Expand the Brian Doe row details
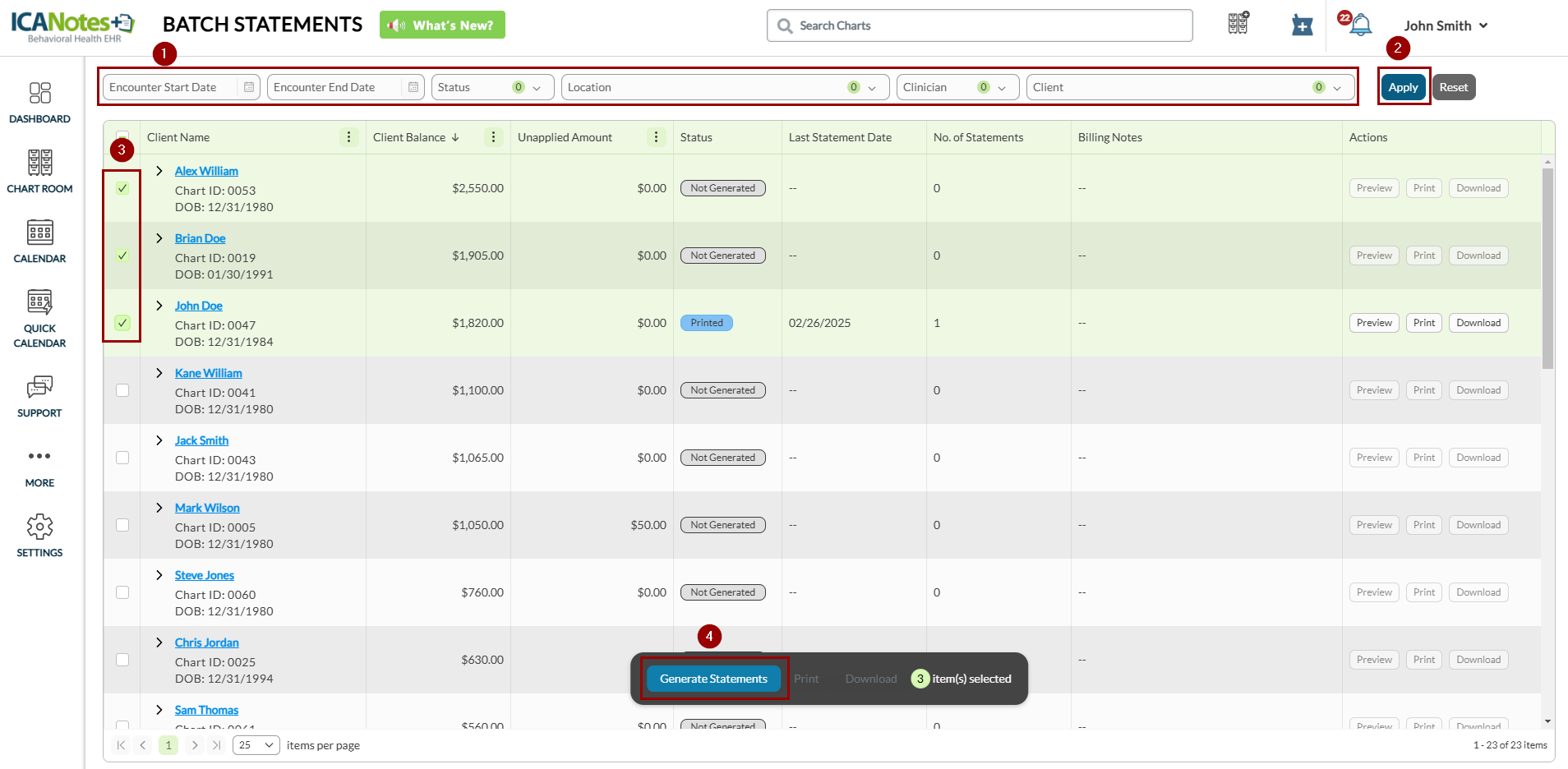This screenshot has height=769, width=1568. (x=159, y=238)
